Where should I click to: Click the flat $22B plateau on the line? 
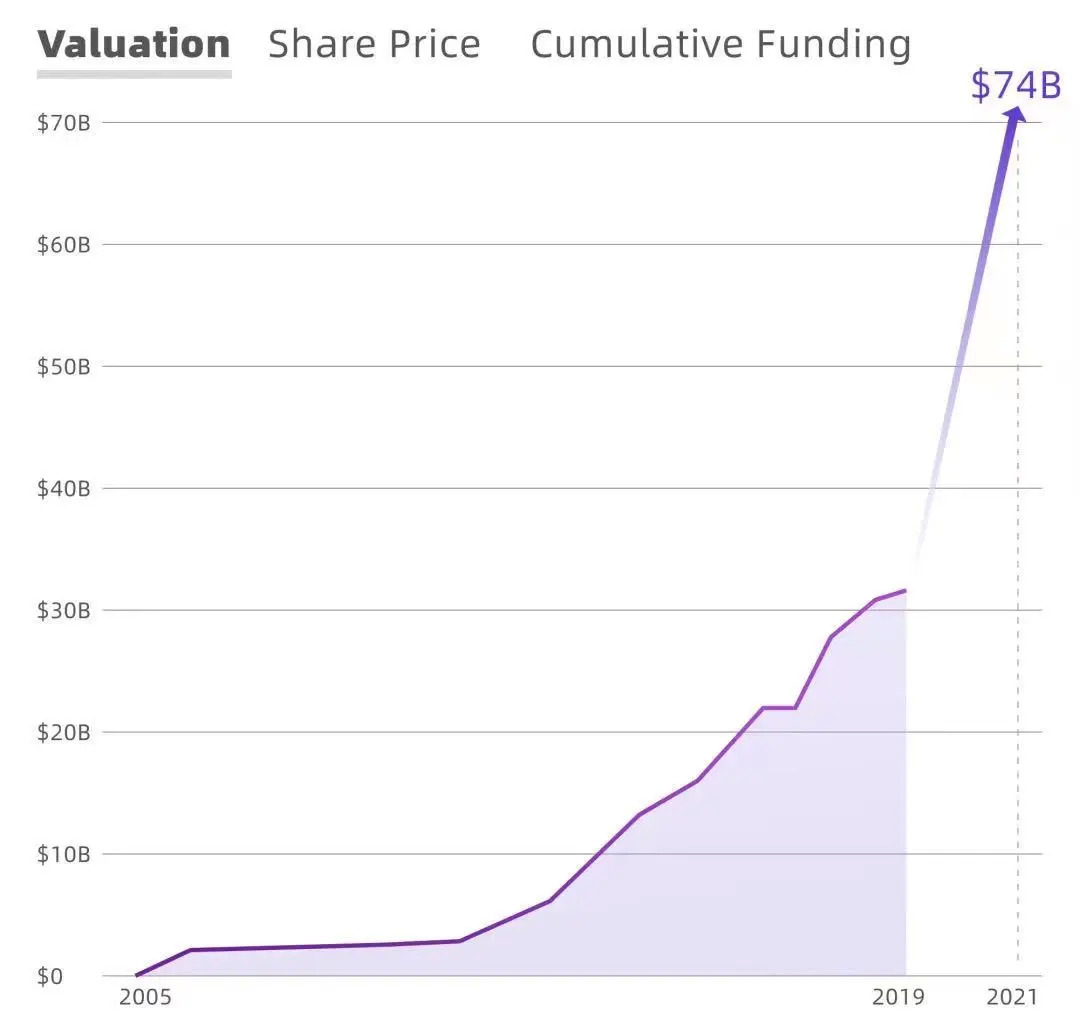pyautogui.click(x=779, y=708)
